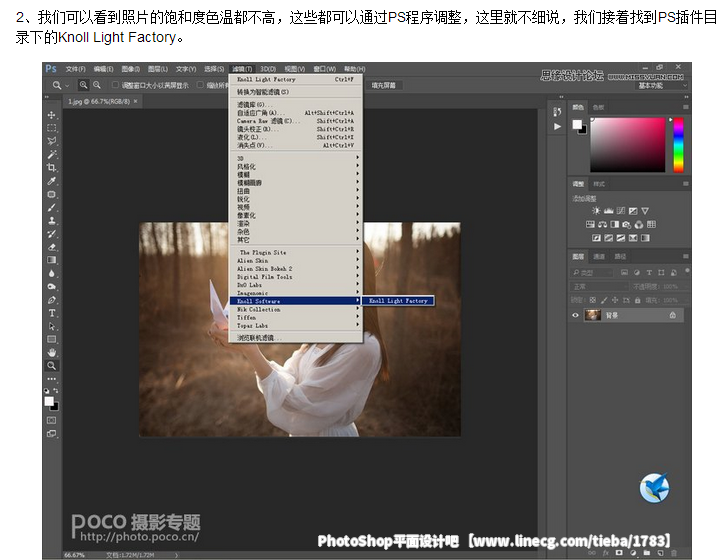Choose Camera Raw 滤镜 menu entry
726x560 pixels.
[x=296, y=121]
